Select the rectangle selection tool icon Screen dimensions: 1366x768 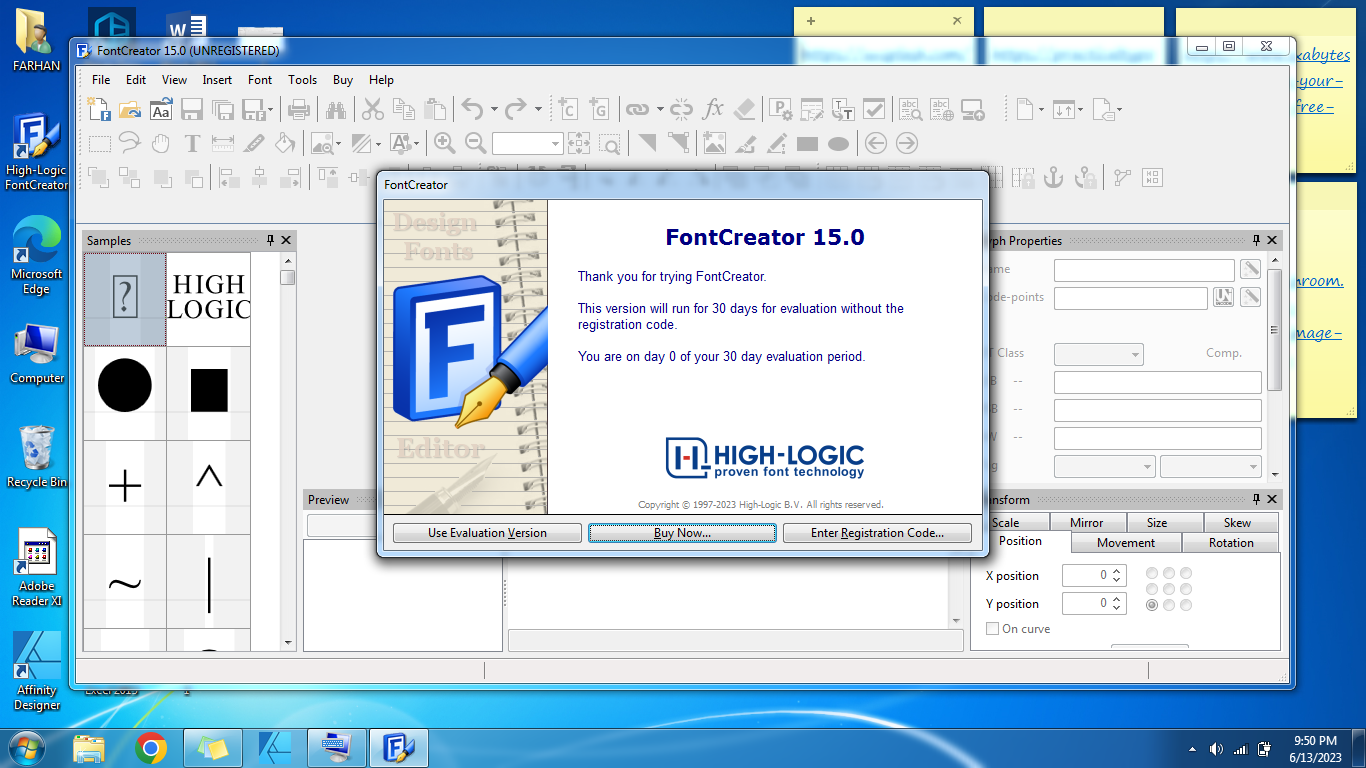(99, 143)
